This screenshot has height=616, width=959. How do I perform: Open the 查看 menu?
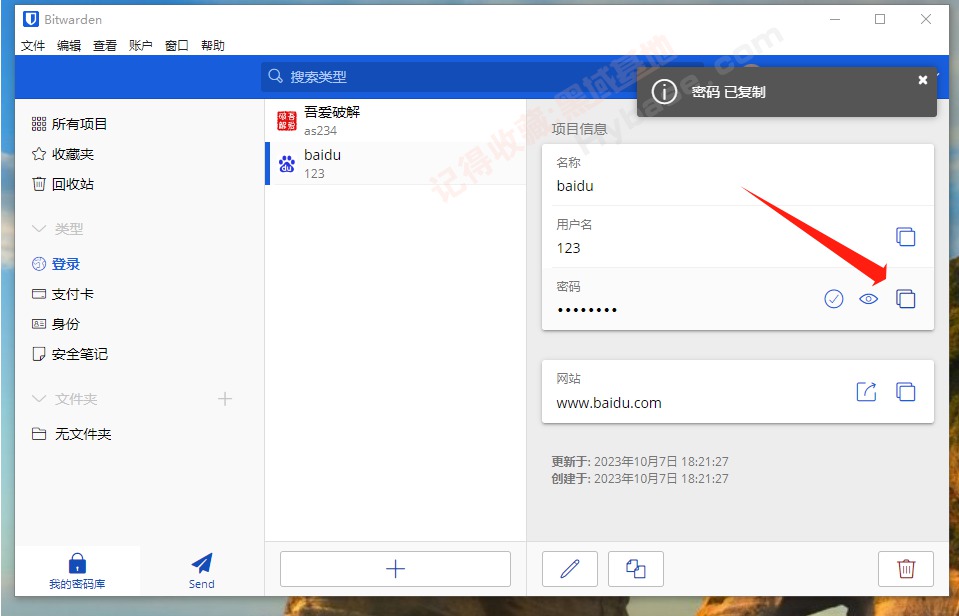click(x=105, y=45)
